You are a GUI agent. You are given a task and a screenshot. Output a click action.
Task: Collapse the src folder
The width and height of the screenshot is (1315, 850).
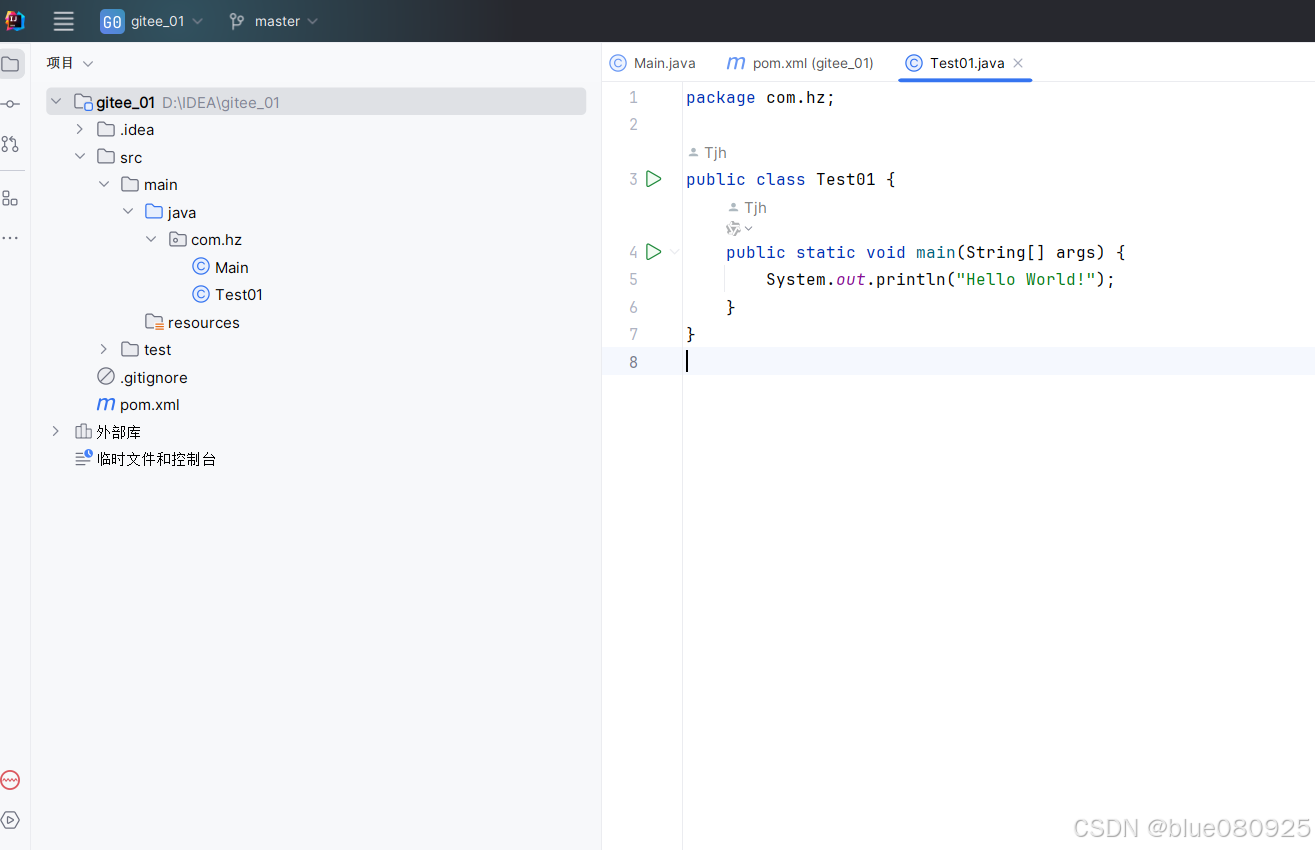coord(80,157)
